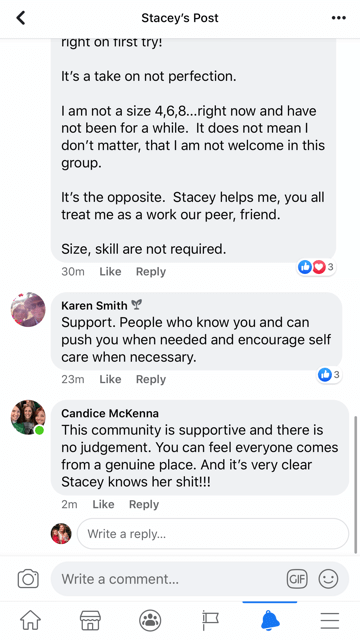Open the Pages flag tab icon

click(x=210, y=620)
